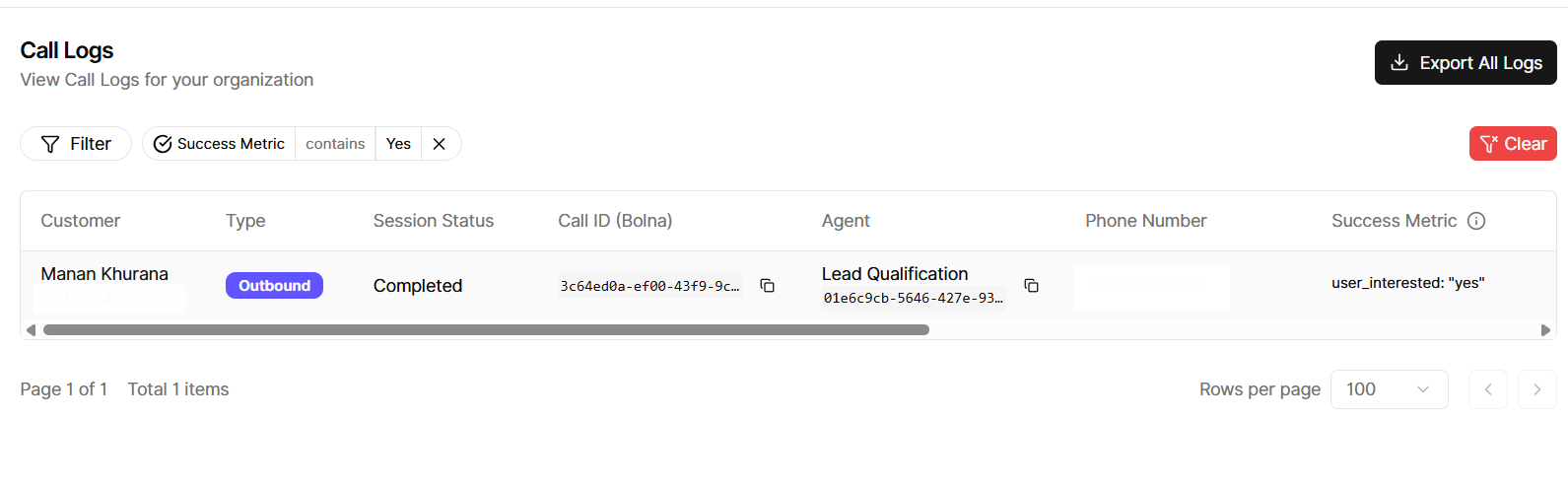This screenshot has width=1568, height=490.
Task: Click the Success Metric info icon
Action: [x=1476, y=221]
